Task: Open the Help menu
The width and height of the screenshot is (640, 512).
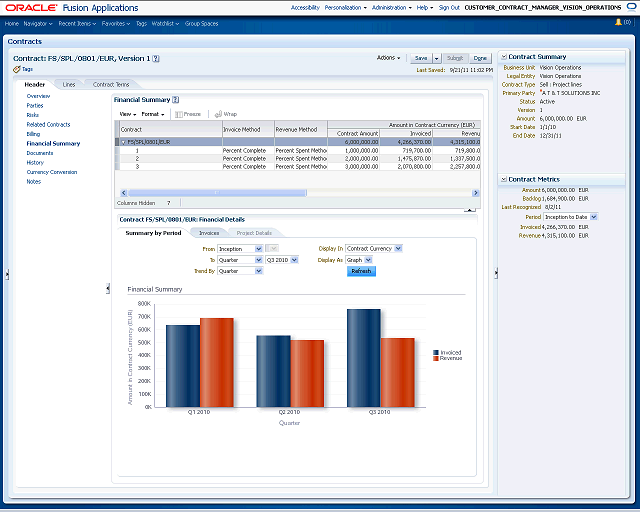Action: coord(425,7)
